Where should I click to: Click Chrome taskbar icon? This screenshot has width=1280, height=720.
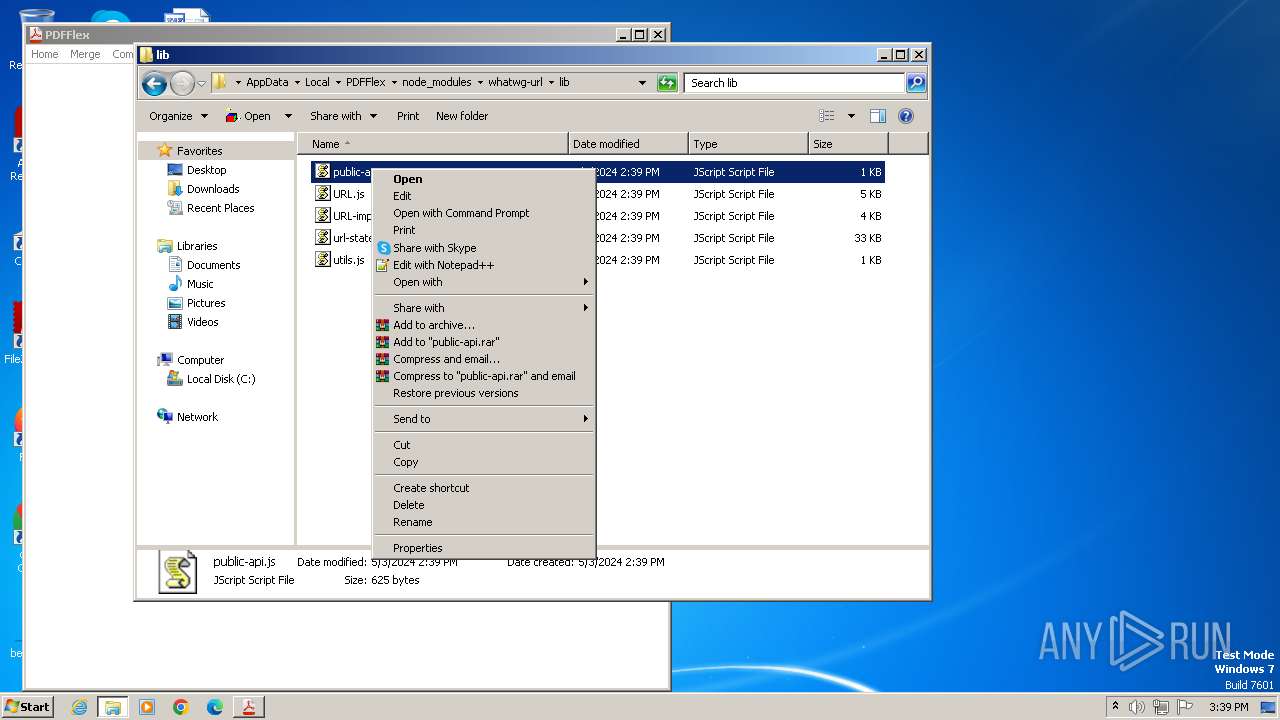click(181, 707)
